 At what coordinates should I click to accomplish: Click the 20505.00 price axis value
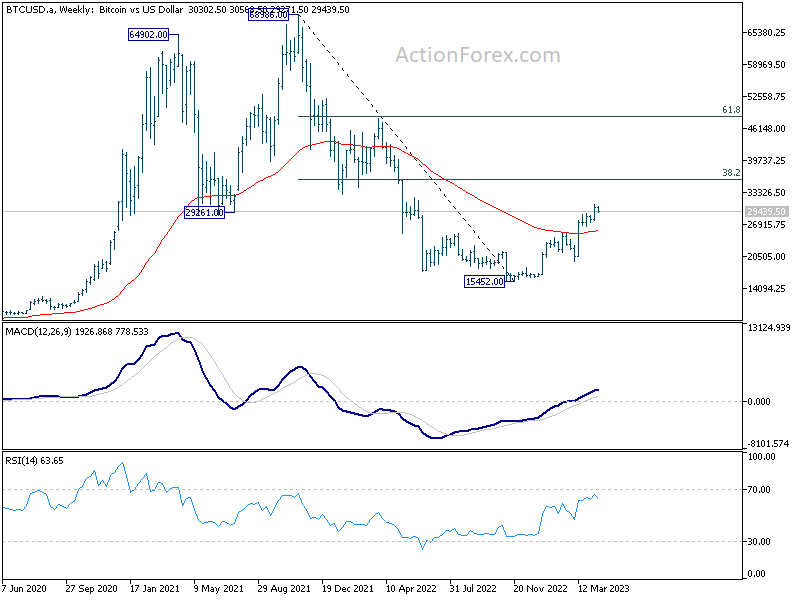766,257
